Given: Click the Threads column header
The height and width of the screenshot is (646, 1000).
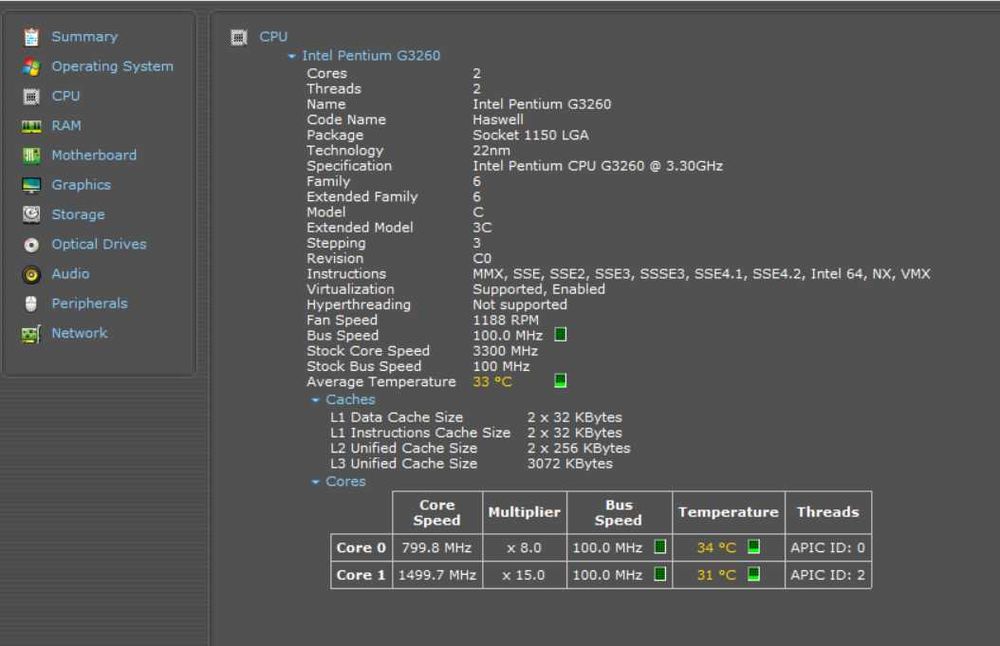Looking at the screenshot, I should 828,512.
